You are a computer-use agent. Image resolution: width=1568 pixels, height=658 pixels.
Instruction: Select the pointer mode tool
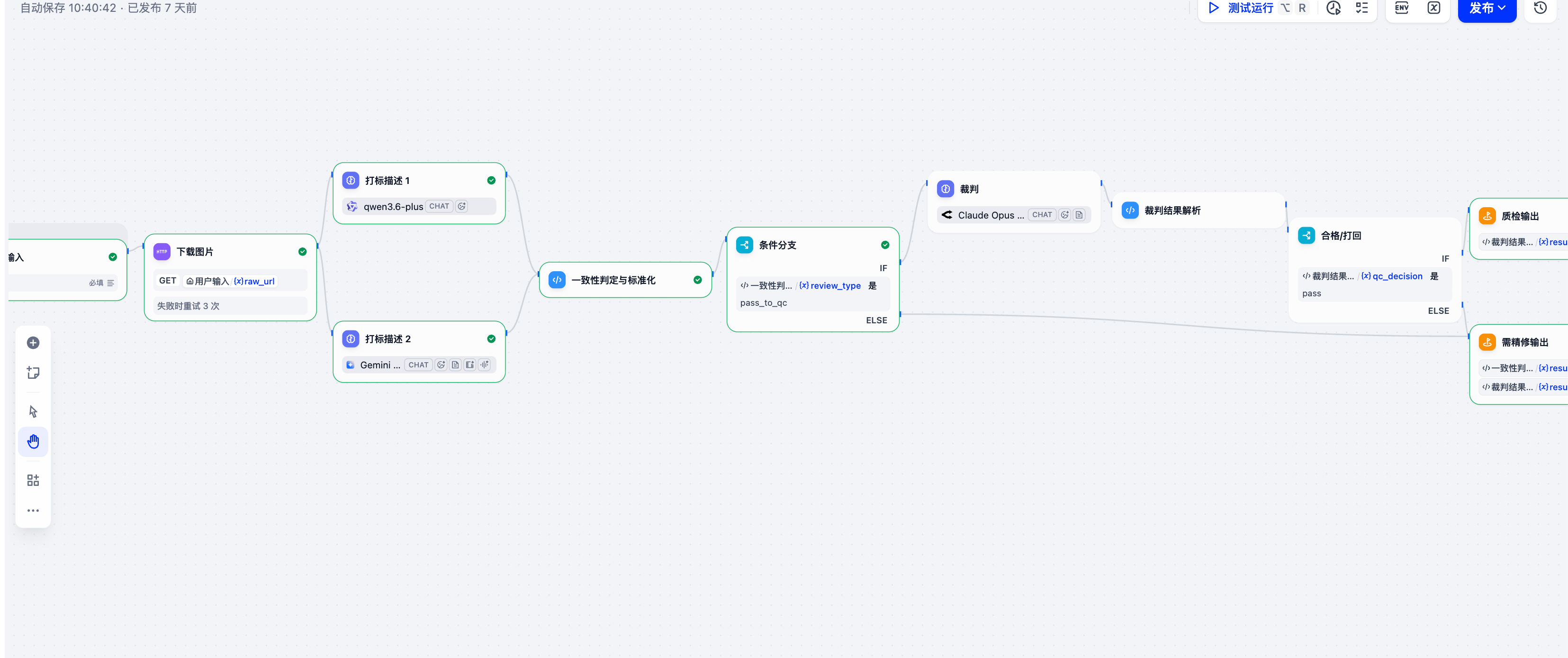pyautogui.click(x=33, y=412)
